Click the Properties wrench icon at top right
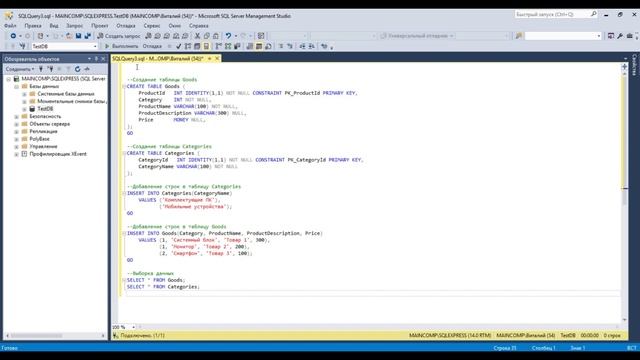Viewport: 640px width, 360px height. [620, 36]
